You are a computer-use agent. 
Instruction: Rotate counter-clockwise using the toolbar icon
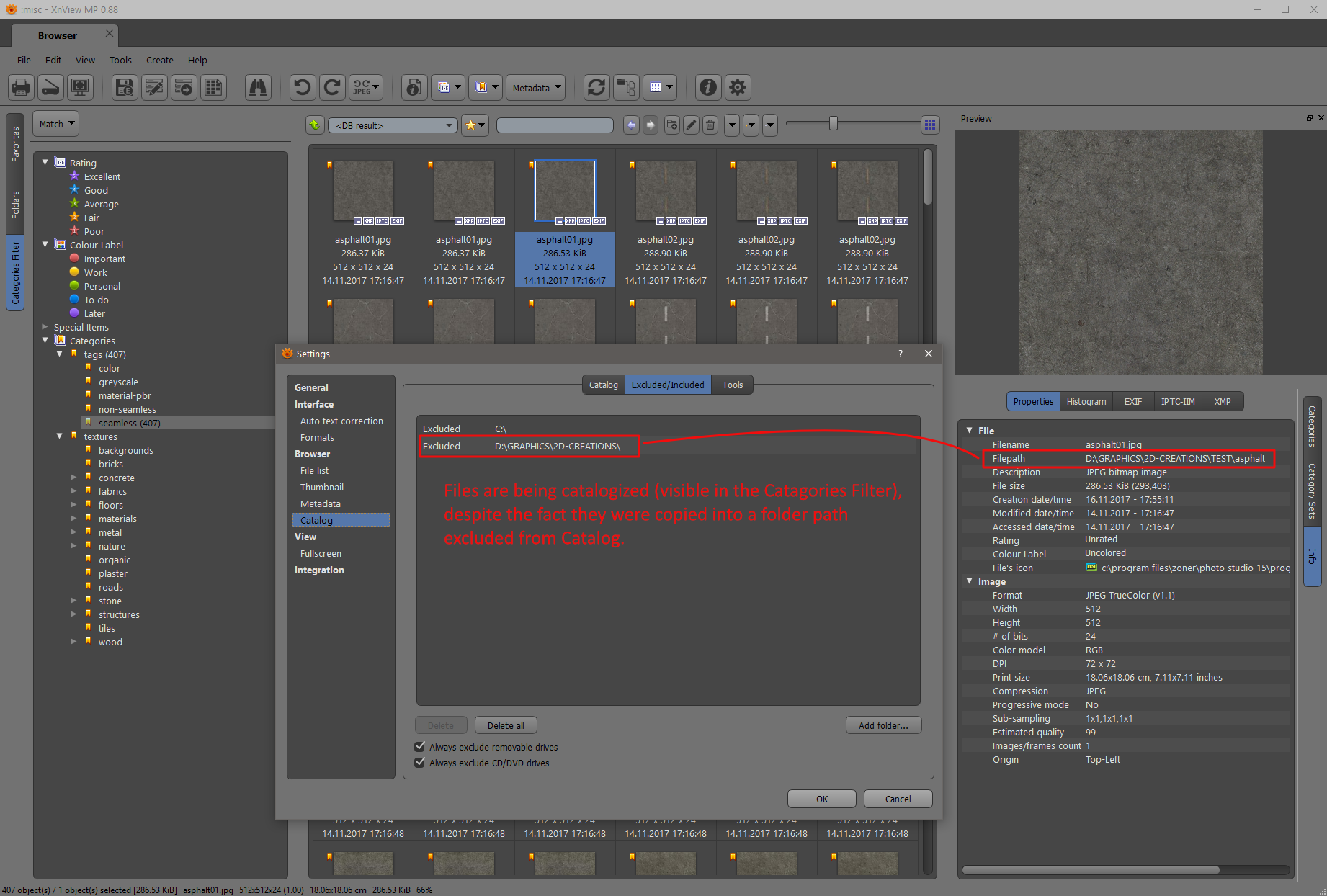click(x=303, y=88)
